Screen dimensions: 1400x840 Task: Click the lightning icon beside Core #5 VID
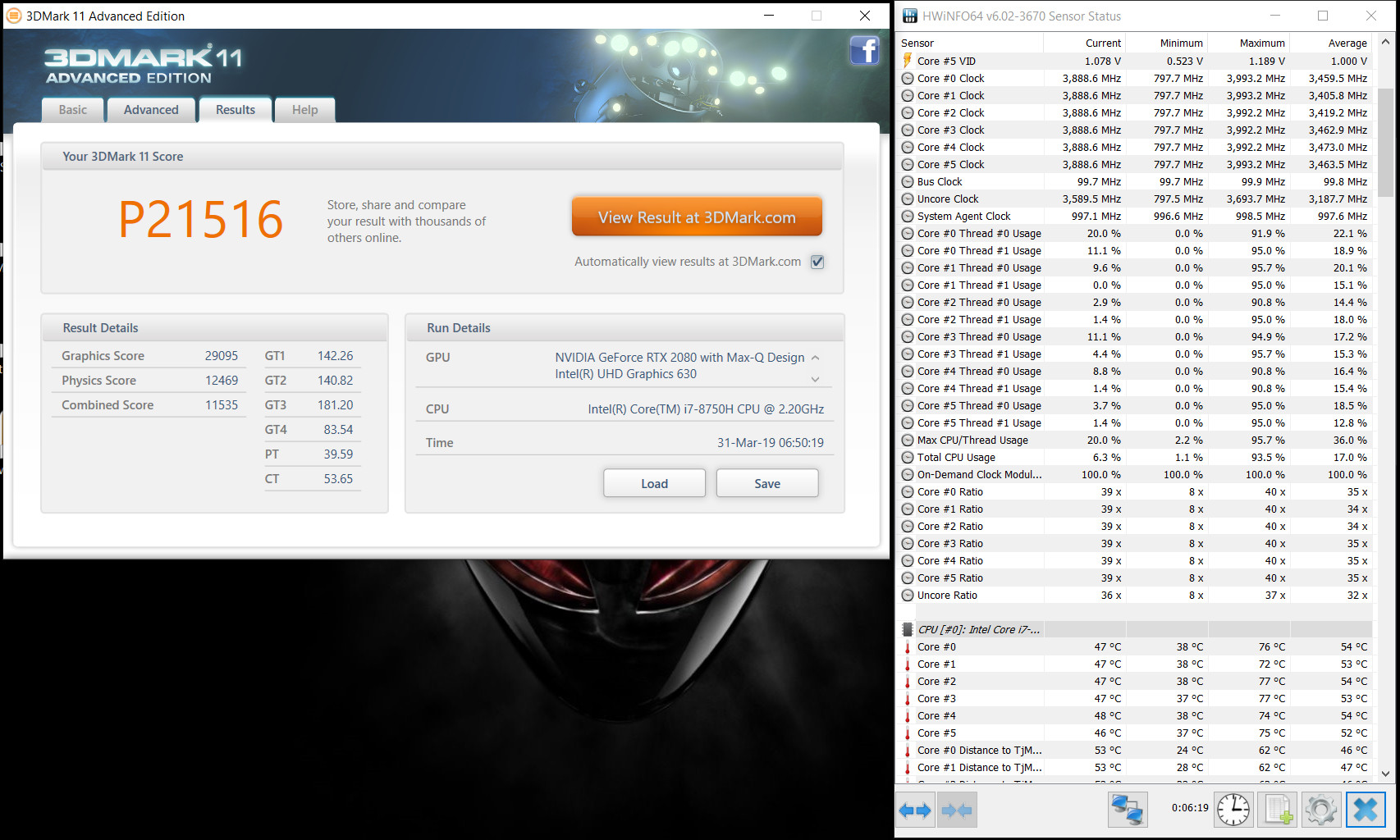pos(908,61)
